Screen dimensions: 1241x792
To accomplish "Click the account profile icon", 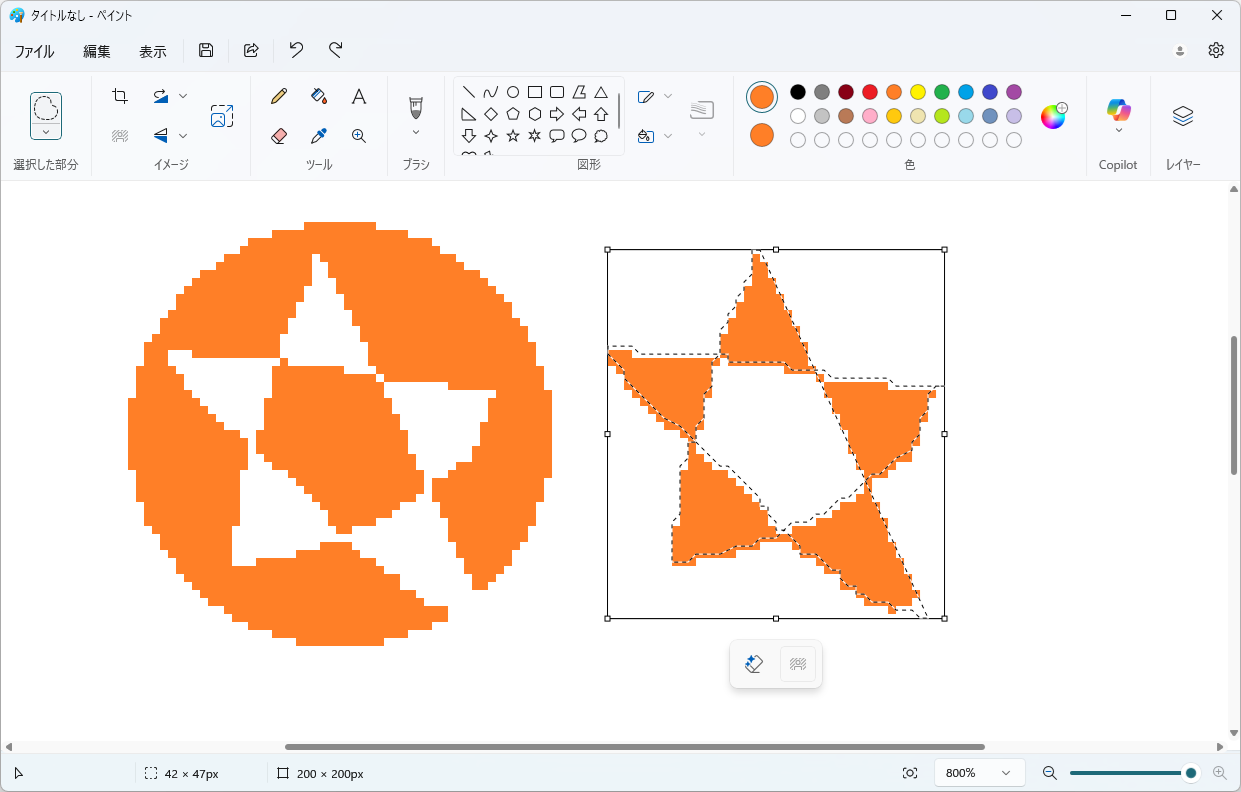I will click(1180, 51).
